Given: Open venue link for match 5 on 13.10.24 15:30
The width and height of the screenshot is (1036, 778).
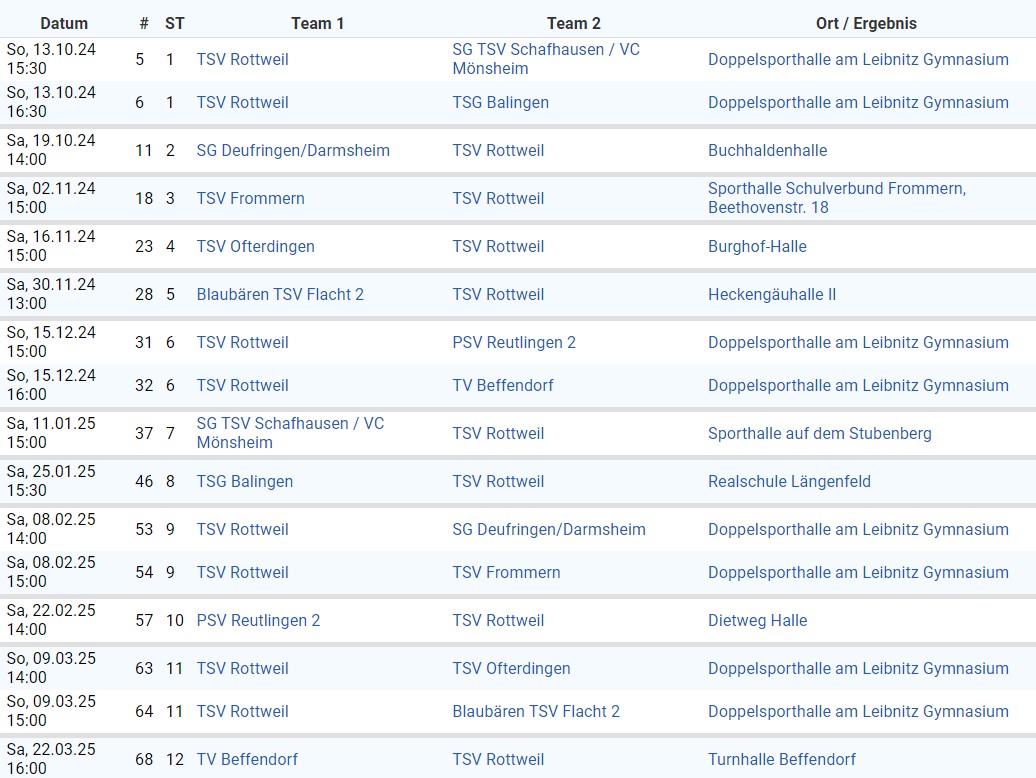Looking at the screenshot, I should click(x=858, y=59).
